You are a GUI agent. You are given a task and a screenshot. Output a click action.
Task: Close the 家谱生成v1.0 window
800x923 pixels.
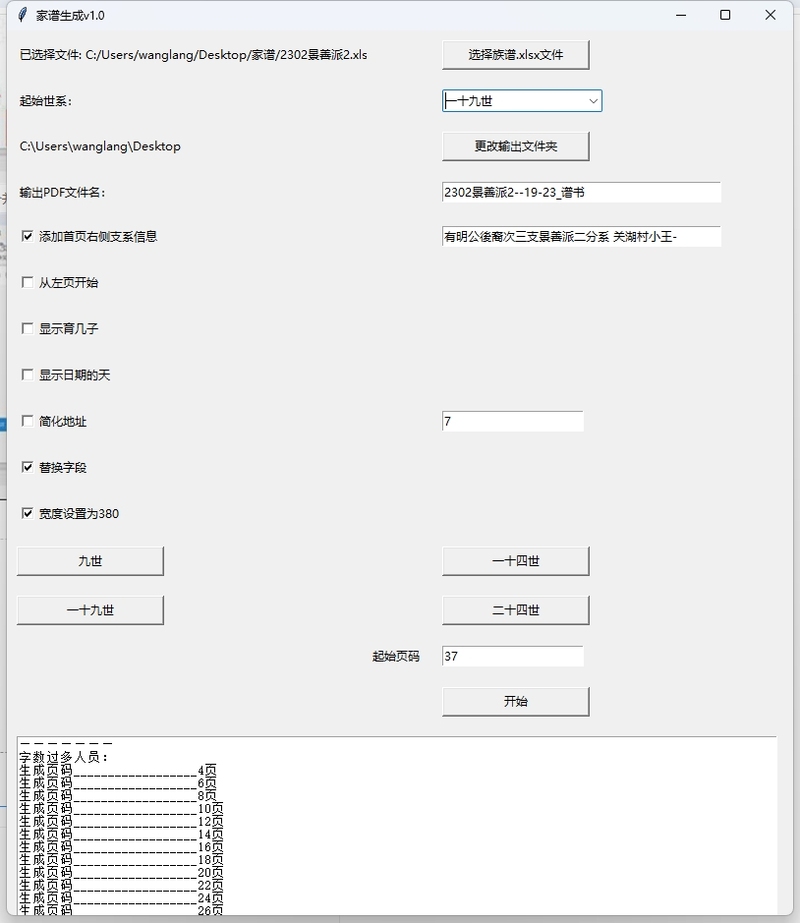pos(770,15)
